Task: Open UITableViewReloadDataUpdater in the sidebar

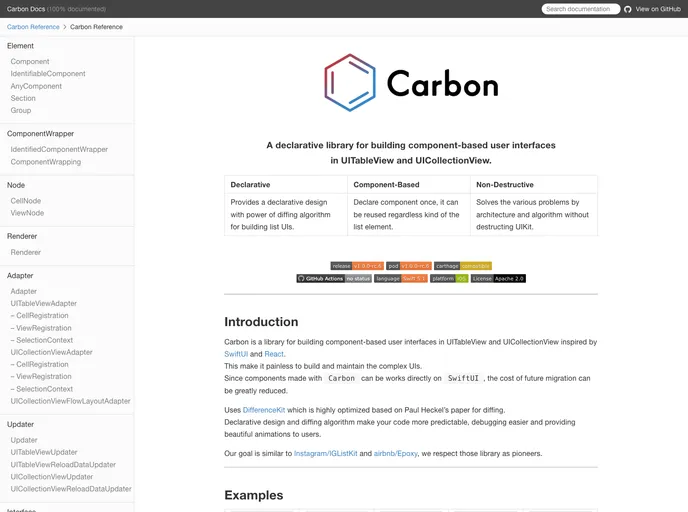Action: tap(63, 465)
